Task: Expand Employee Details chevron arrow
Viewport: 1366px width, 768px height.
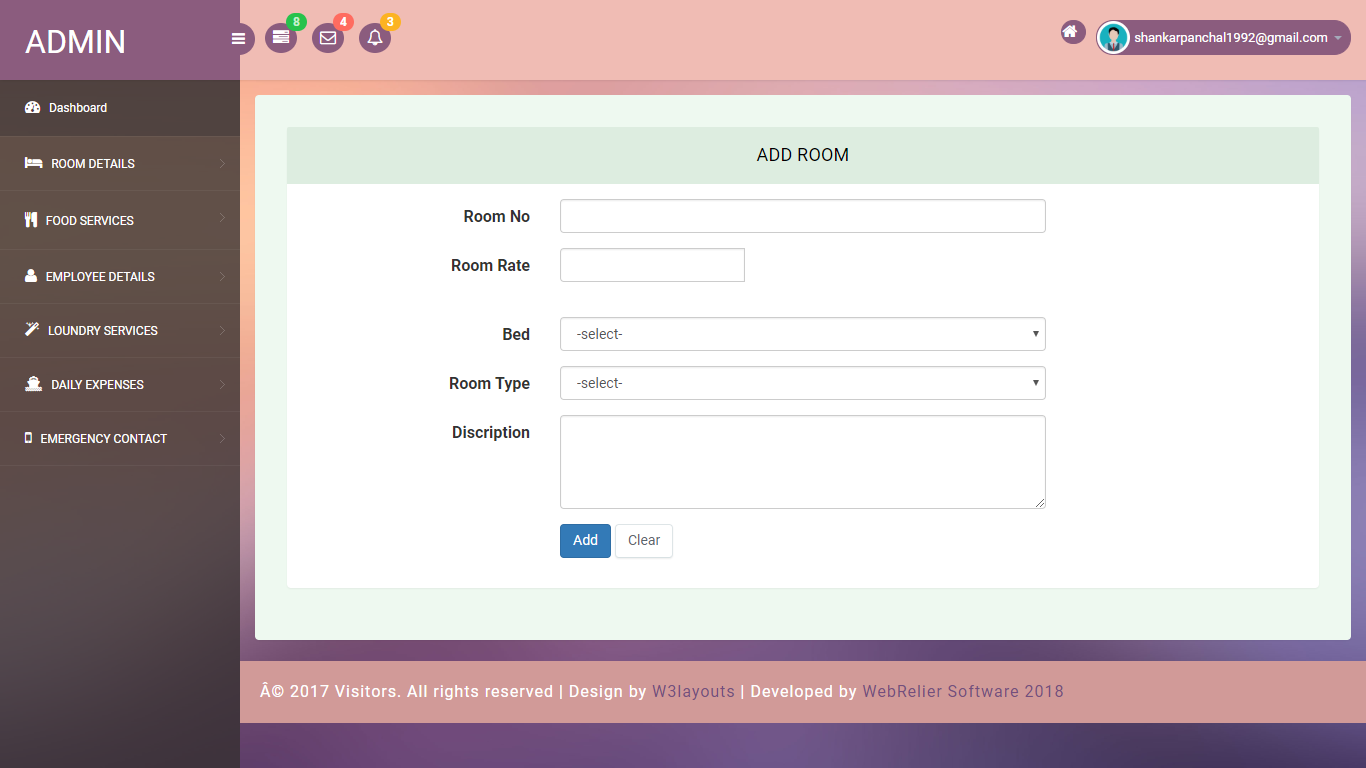Action: pos(222,276)
